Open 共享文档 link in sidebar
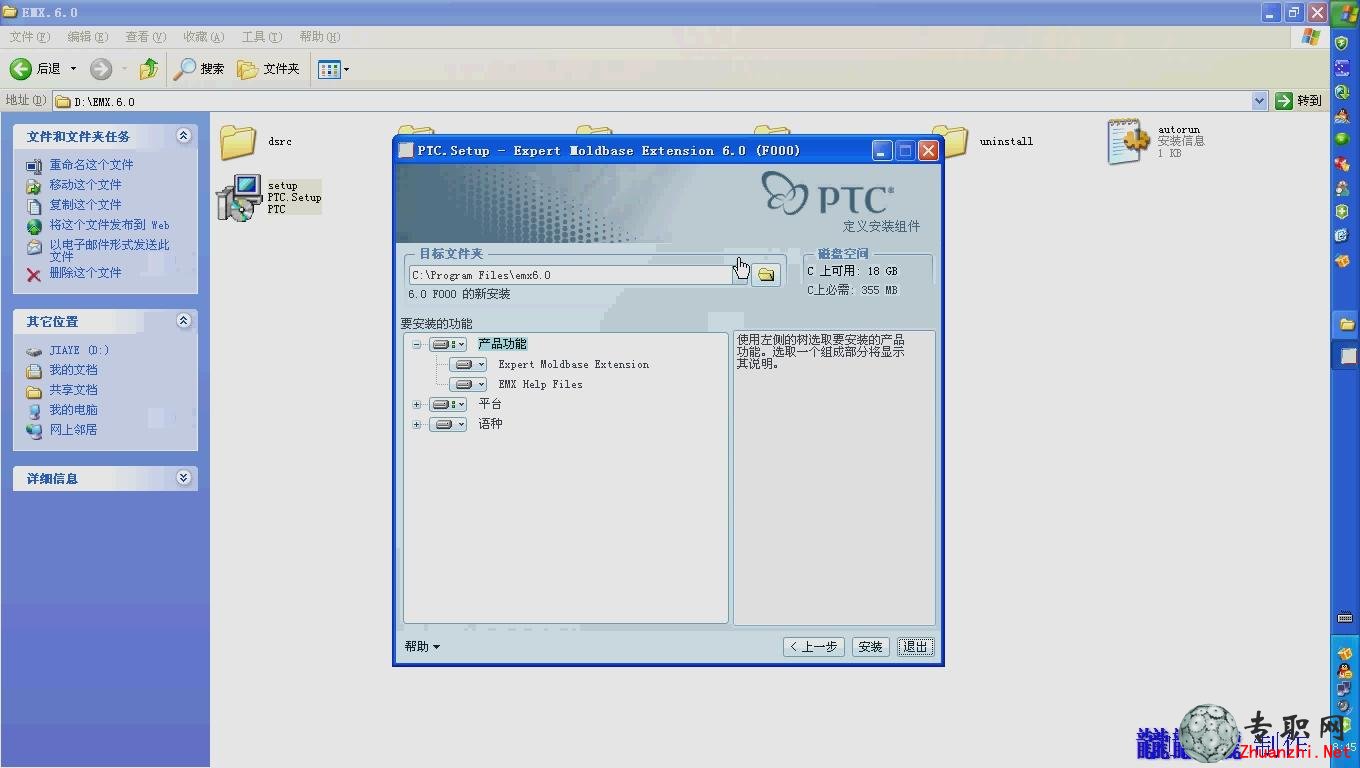 pyautogui.click(x=73, y=390)
